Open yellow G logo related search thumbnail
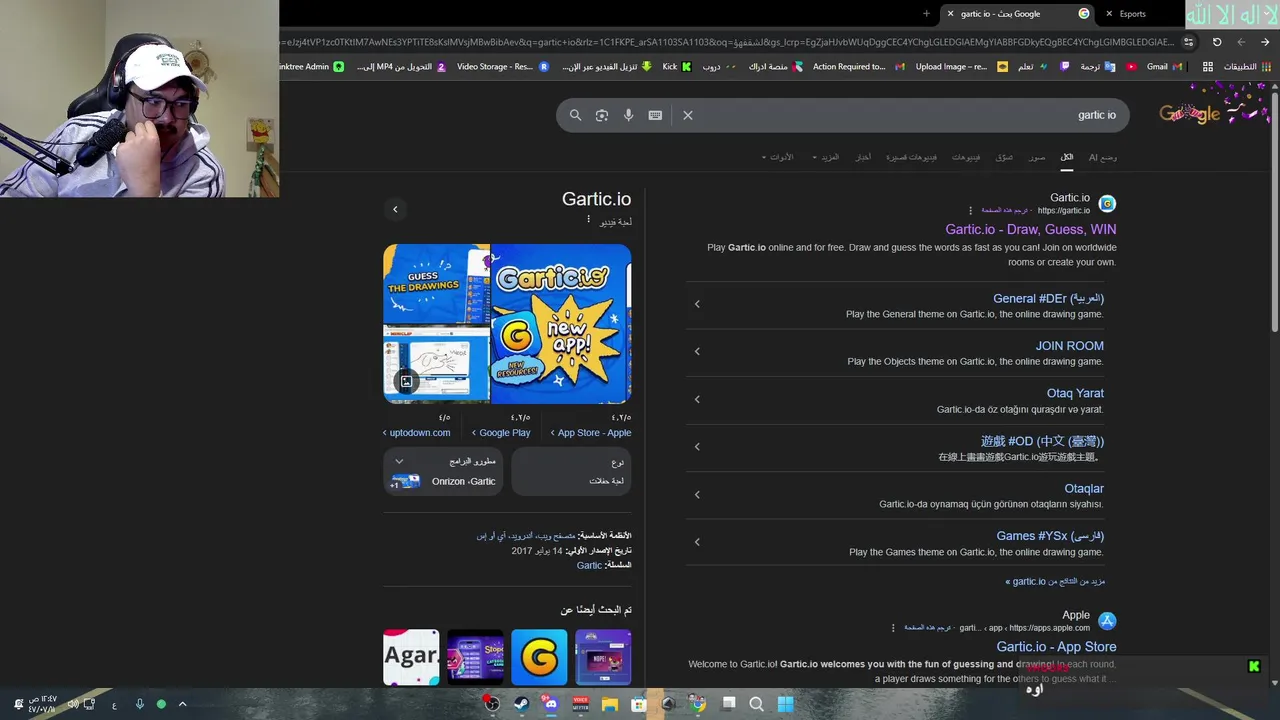The width and height of the screenshot is (1280, 720). [x=539, y=657]
